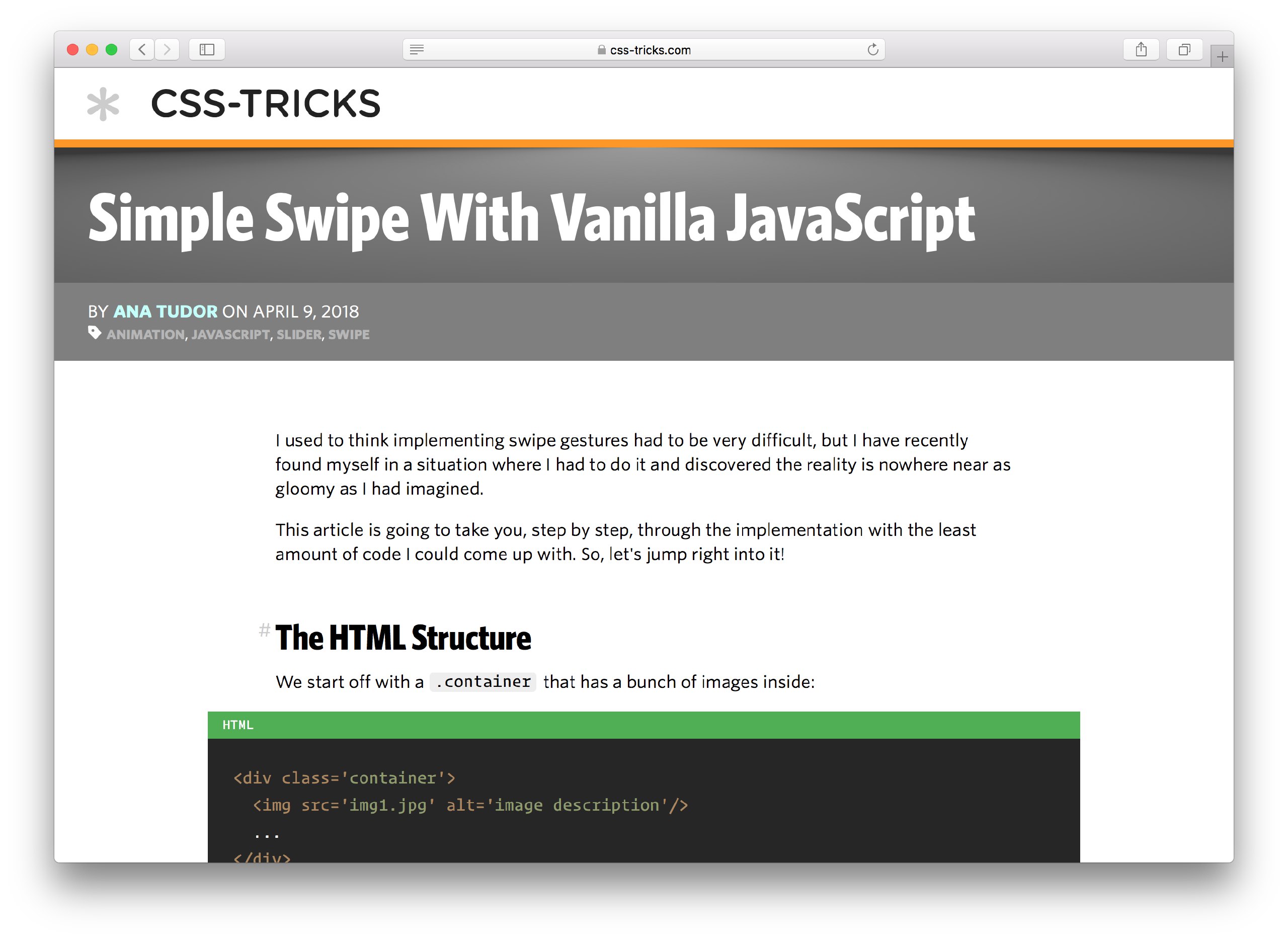The height and width of the screenshot is (940, 1288).
Task: Open author Ana Tudor's profile link
Action: point(165,312)
